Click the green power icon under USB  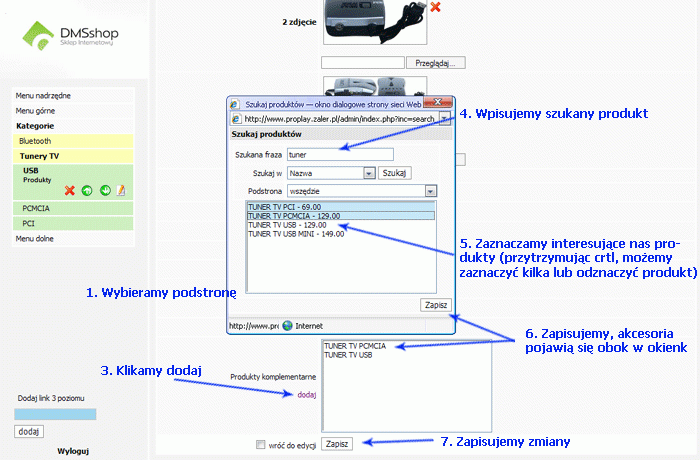point(105,191)
